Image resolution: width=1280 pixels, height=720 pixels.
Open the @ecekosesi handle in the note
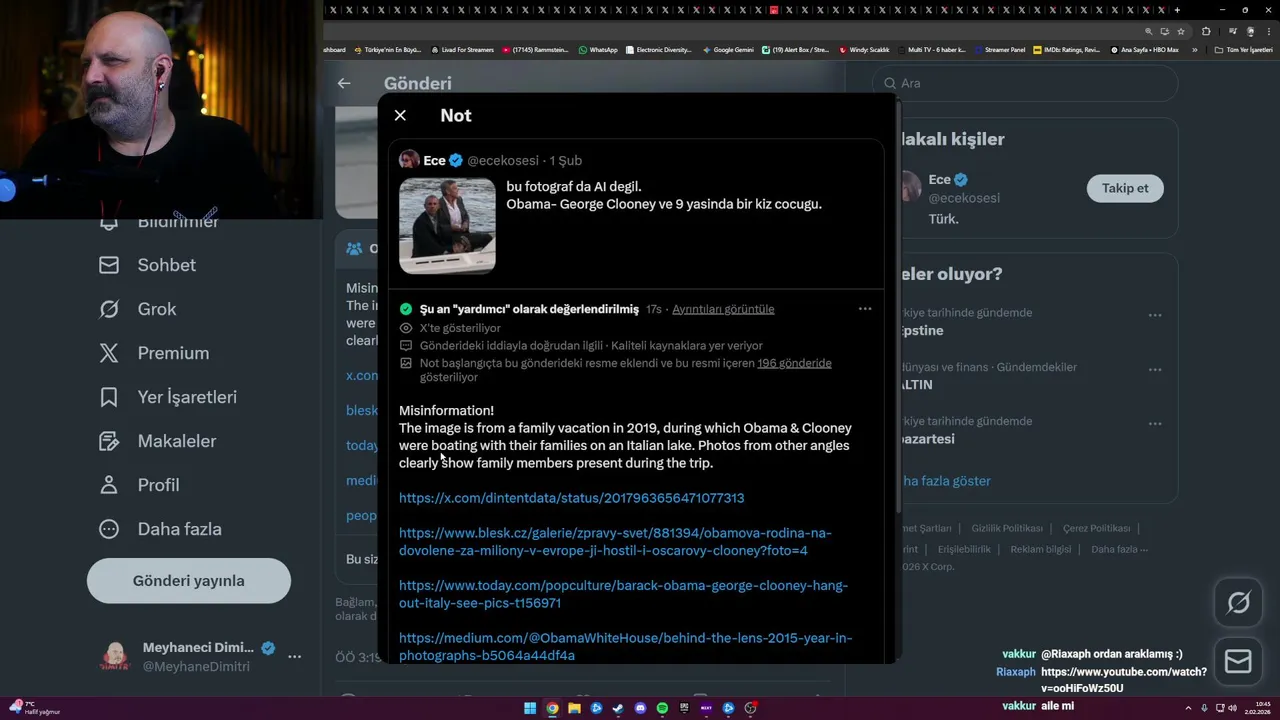(x=503, y=160)
